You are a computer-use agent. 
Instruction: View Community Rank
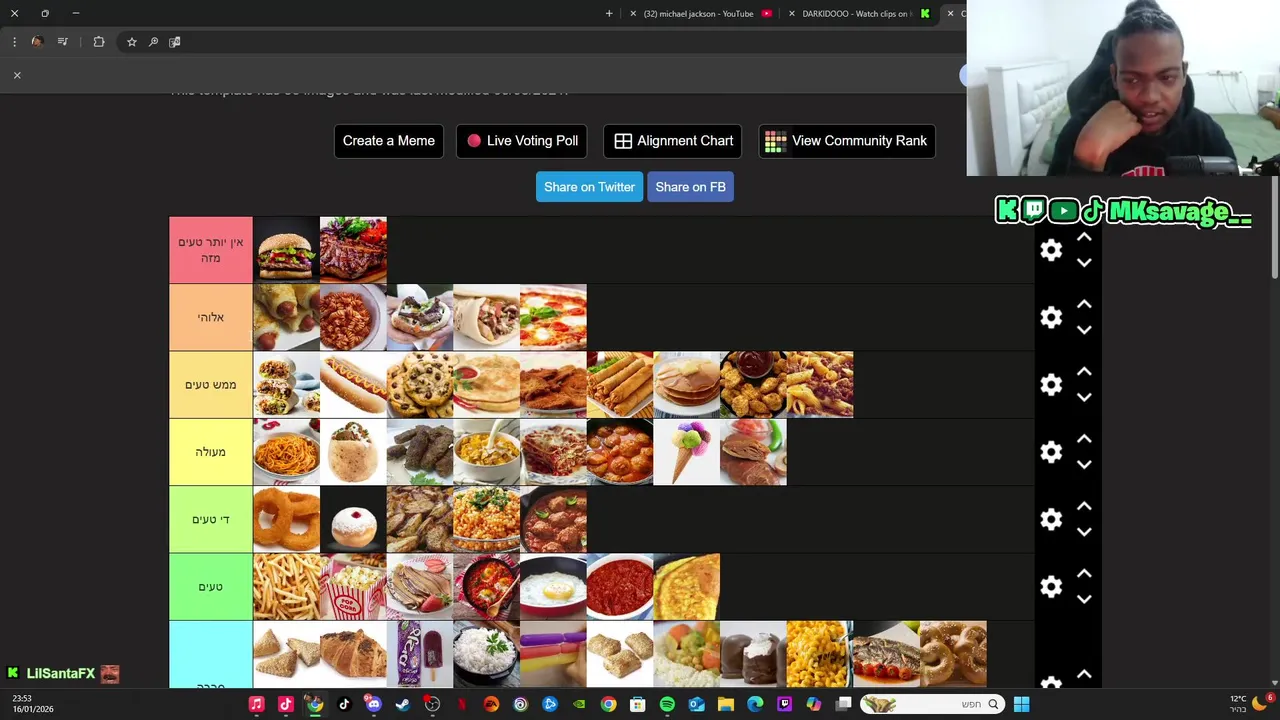point(847,141)
